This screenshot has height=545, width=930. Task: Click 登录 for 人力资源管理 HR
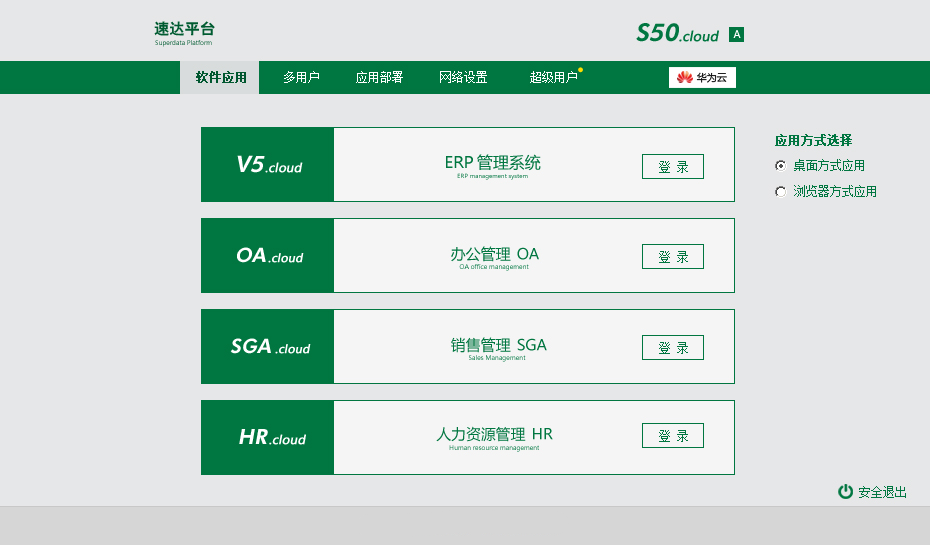(673, 436)
